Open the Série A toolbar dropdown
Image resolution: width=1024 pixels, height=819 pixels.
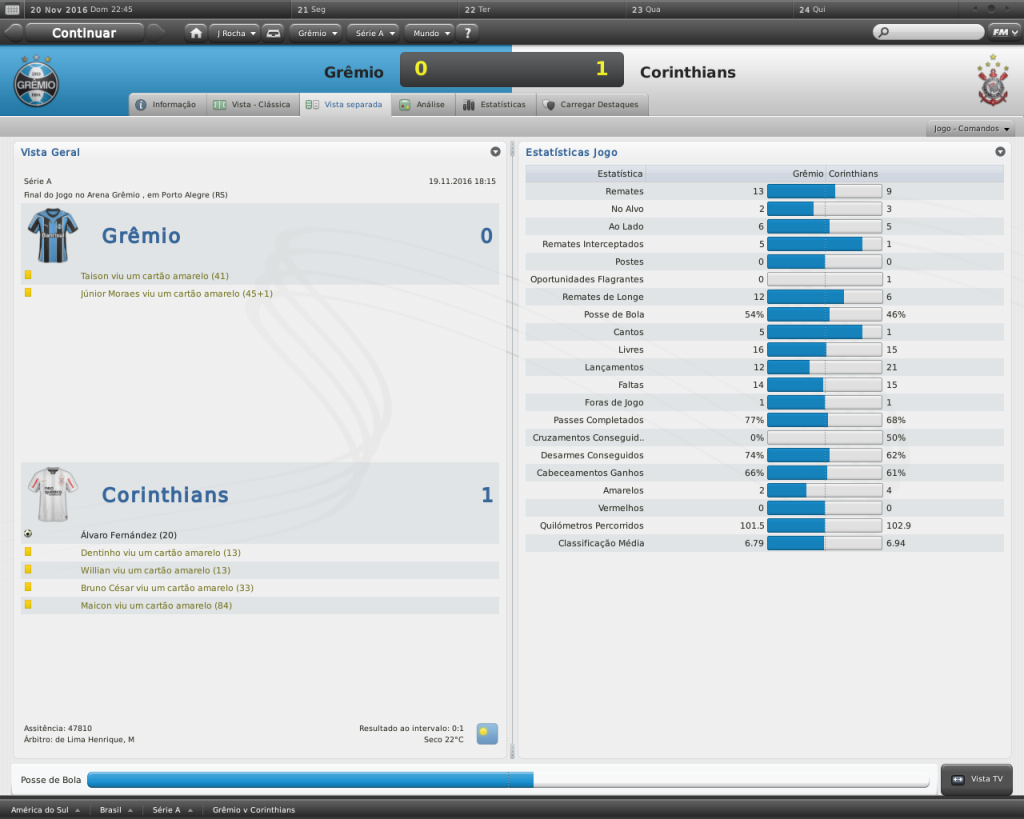pyautogui.click(x=375, y=33)
